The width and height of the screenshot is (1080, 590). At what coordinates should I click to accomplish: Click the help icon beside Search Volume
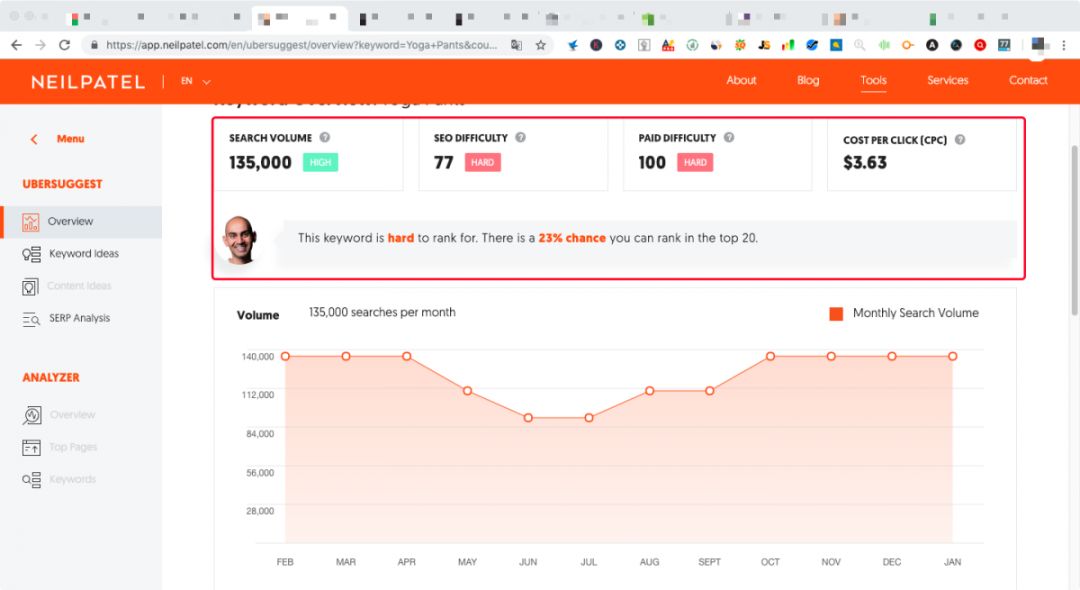[x=324, y=138]
